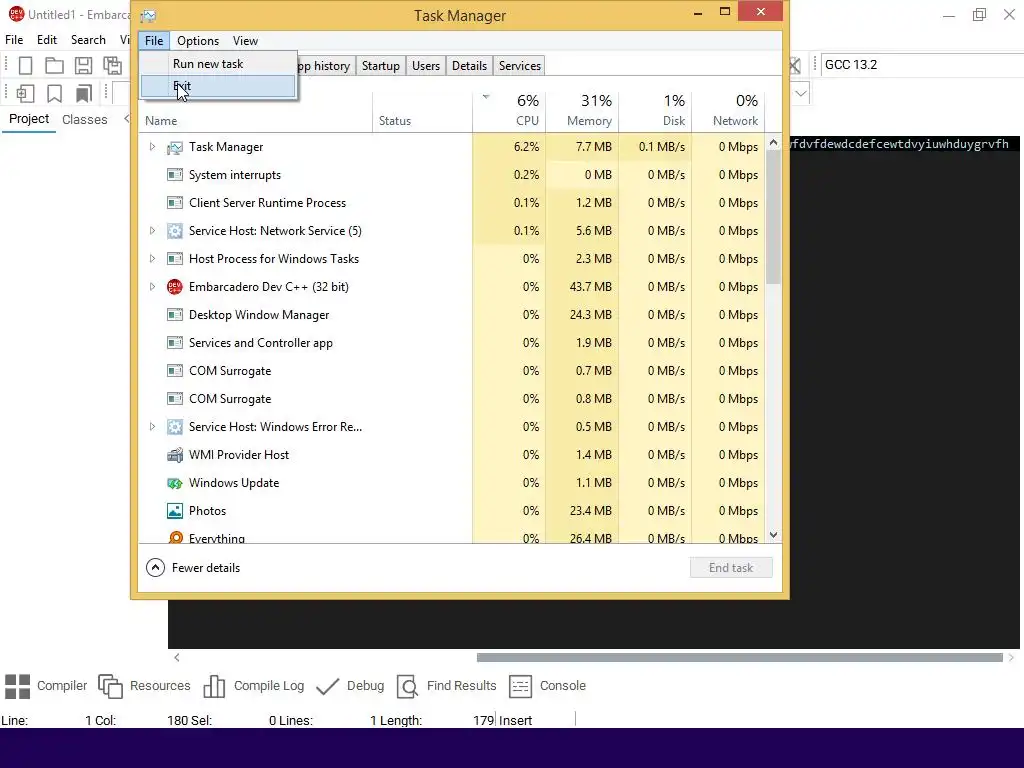Open the GCC 13.2 compiler dropdown
Viewport: 1024px width, 768px height.
(x=921, y=65)
